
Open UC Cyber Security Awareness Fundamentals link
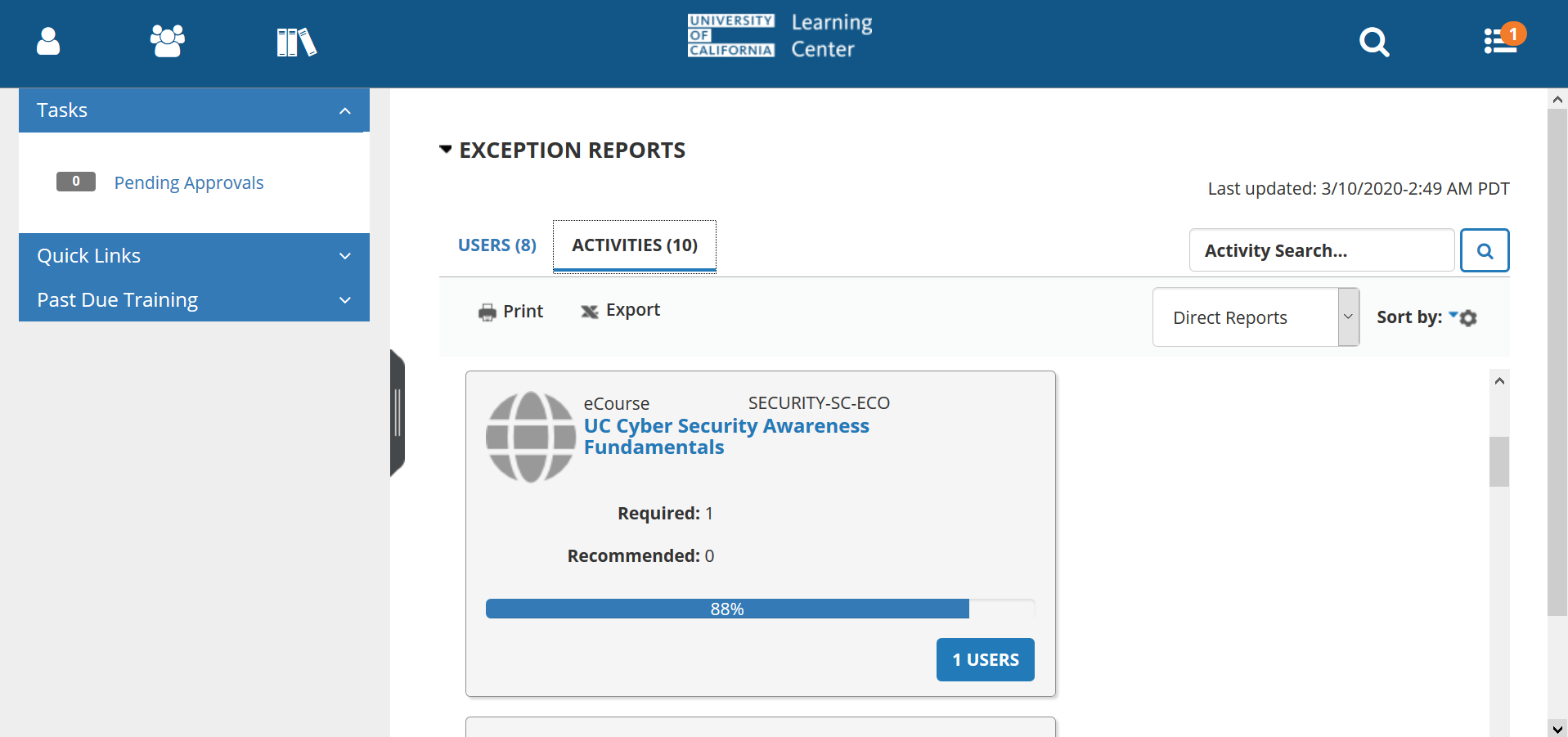coord(726,437)
